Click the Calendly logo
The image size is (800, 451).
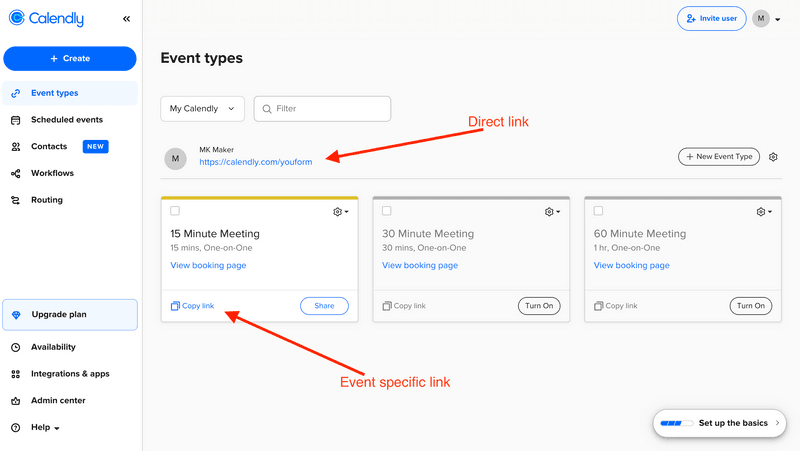point(46,18)
